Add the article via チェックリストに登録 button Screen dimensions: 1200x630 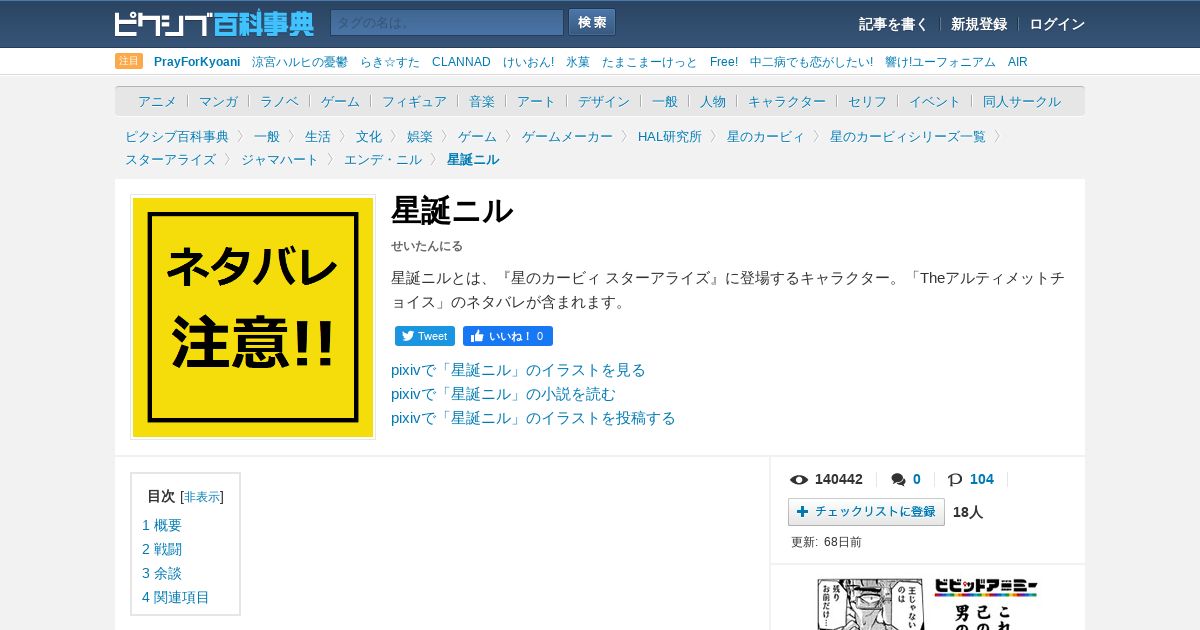[866, 512]
